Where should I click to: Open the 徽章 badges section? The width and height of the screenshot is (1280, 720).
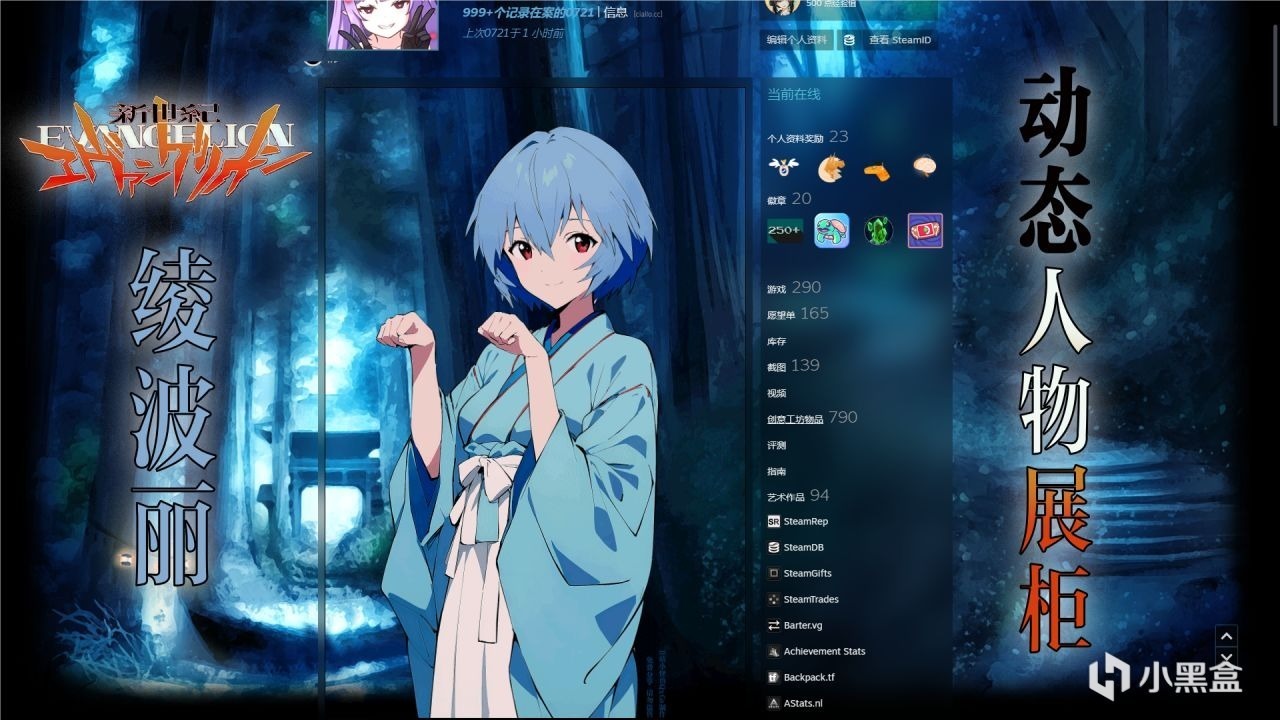coord(777,201)
